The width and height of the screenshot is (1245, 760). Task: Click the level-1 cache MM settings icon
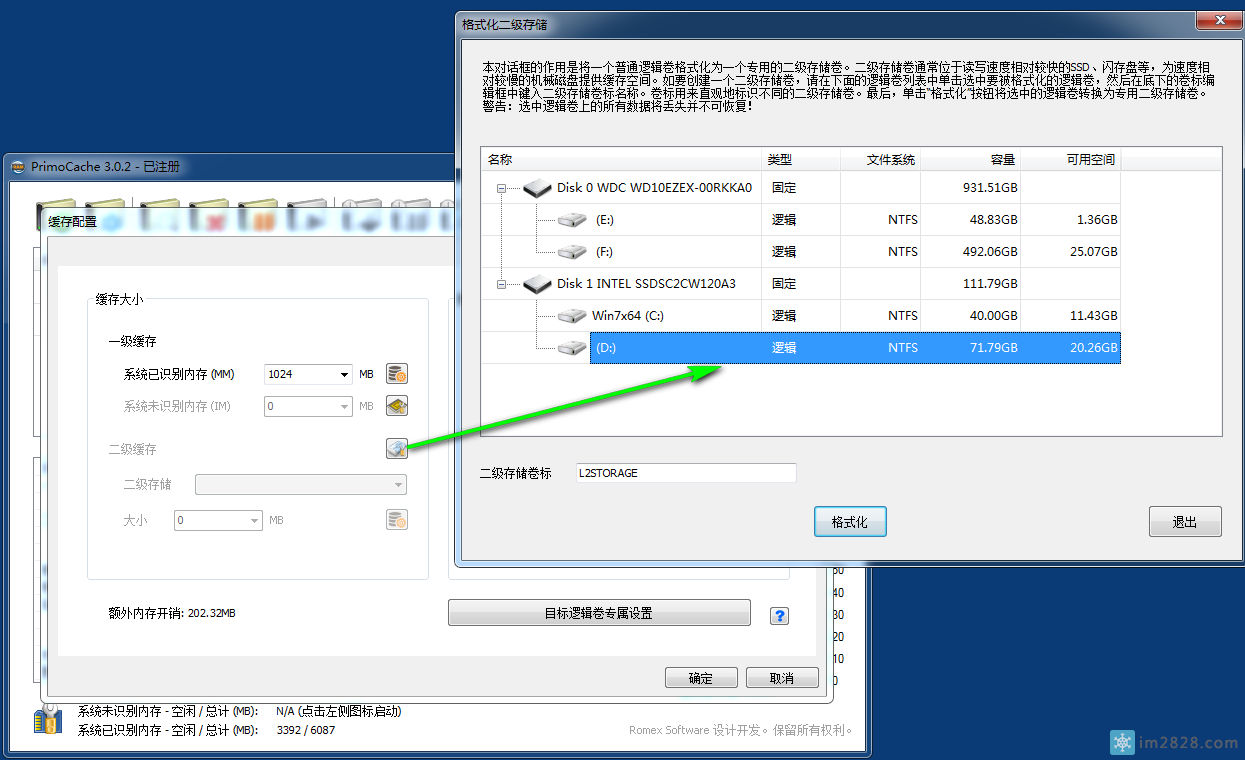[x=397, y=374]
